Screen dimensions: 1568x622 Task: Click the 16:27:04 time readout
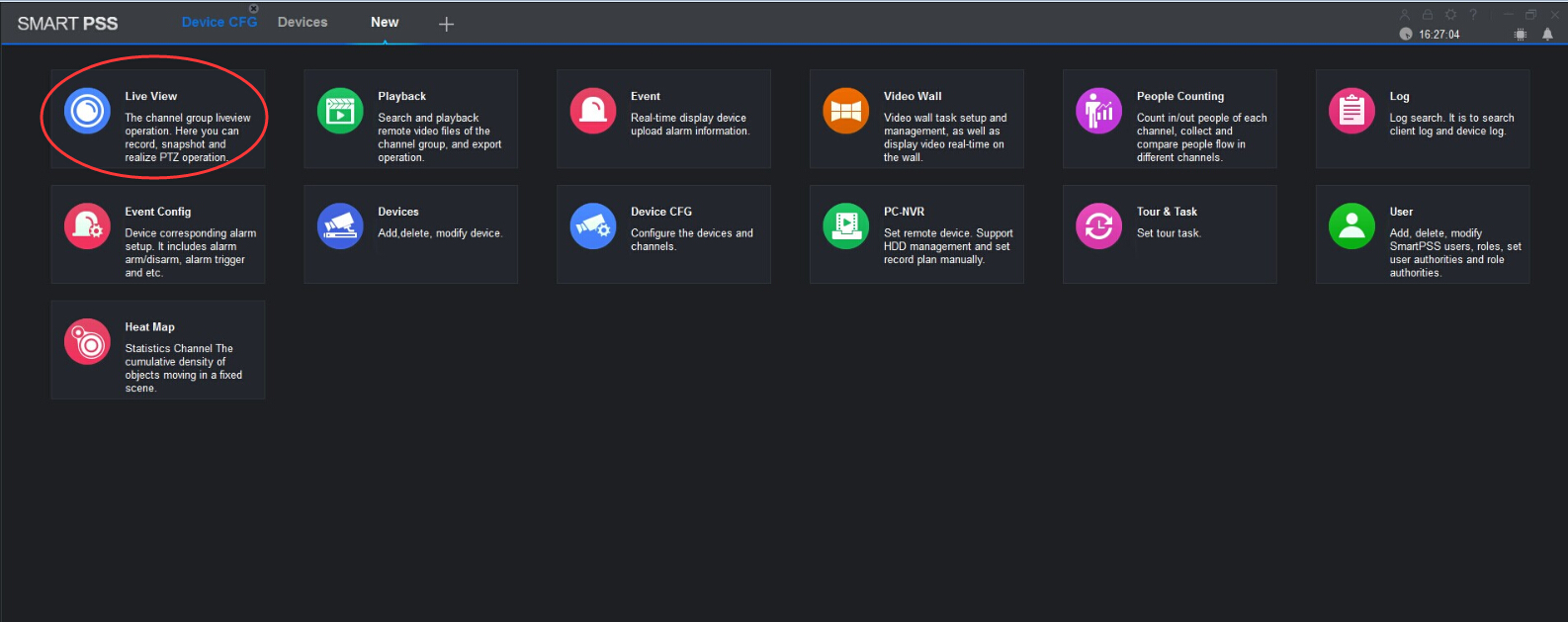[x=1439, y=34]
